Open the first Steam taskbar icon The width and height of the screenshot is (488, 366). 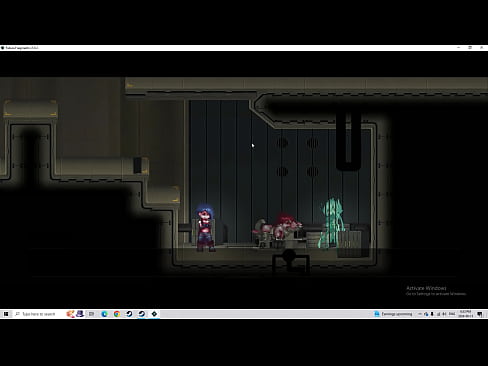(x=129, y=314)
